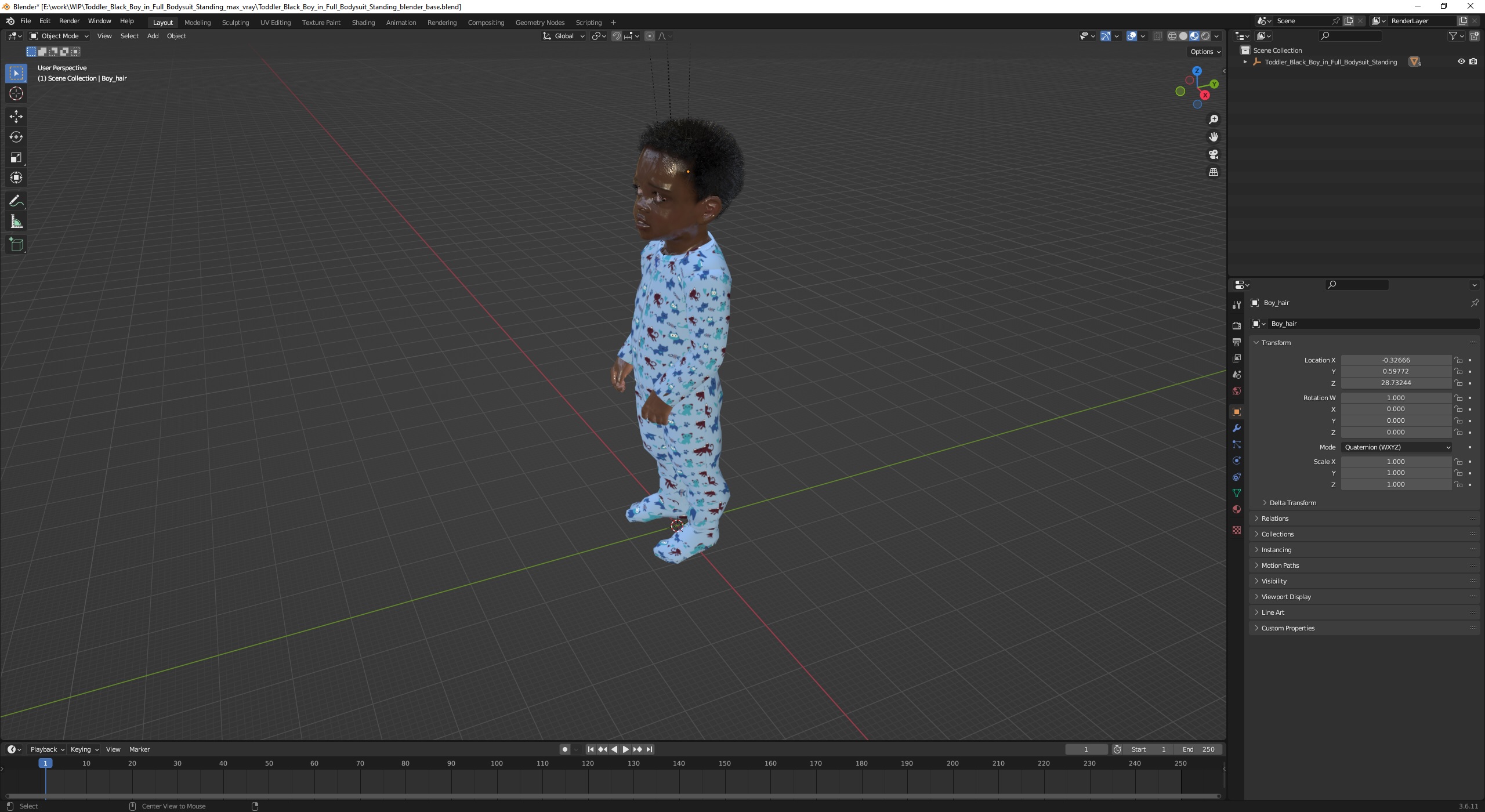
Task: Click the Scale X value field
Action: (1395, 462)
